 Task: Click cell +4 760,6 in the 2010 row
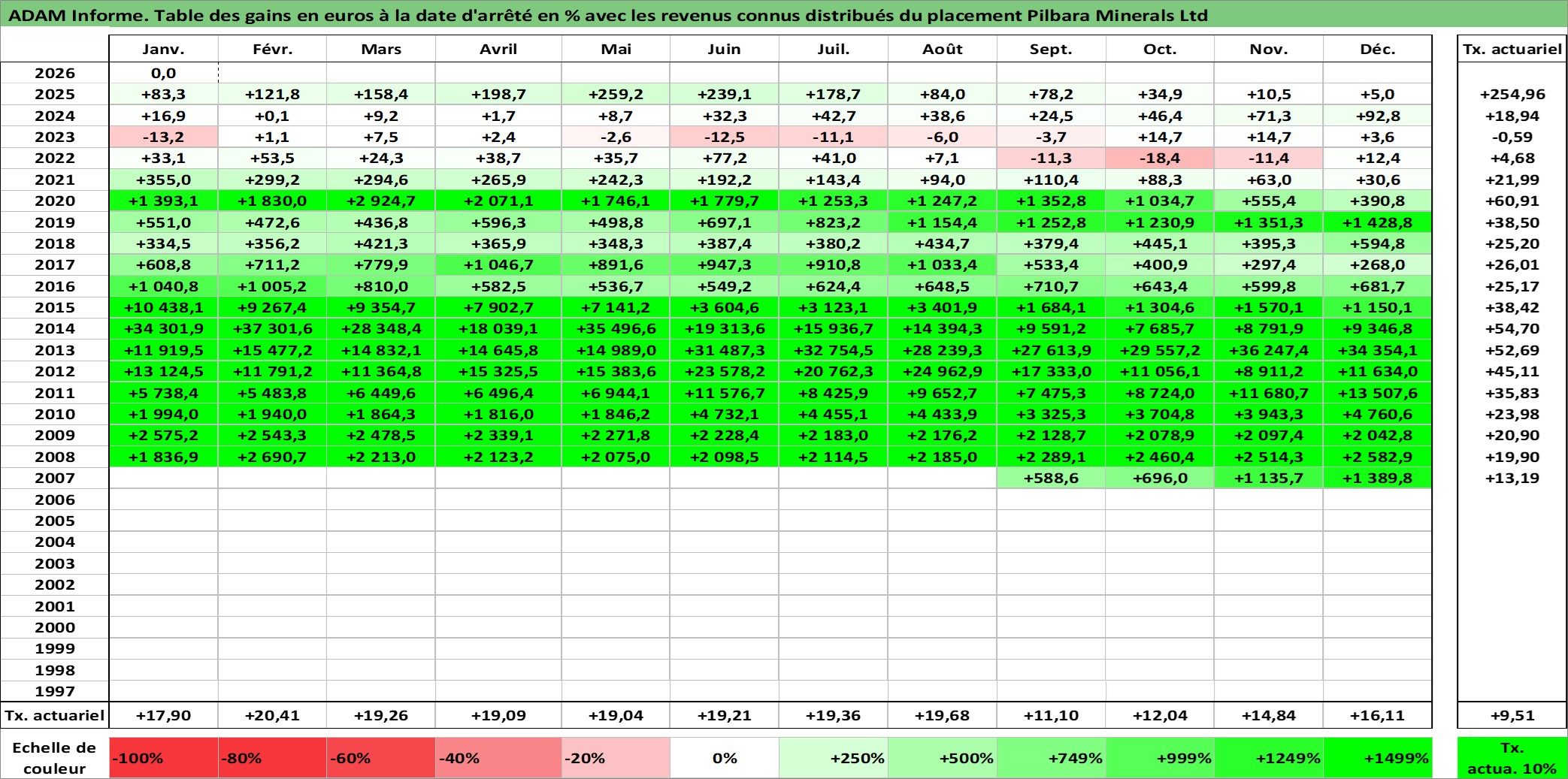pyautogui.click(x=1378, y=414)
